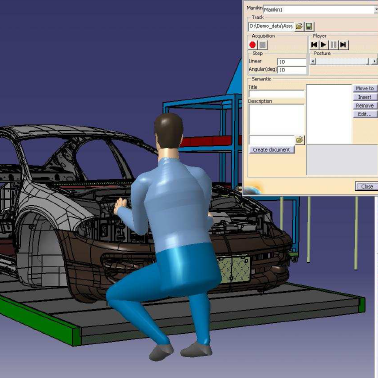Click the Move to button
Viewport: 378px width, 378px height.
pyautogui.click(x=365, y=88)
